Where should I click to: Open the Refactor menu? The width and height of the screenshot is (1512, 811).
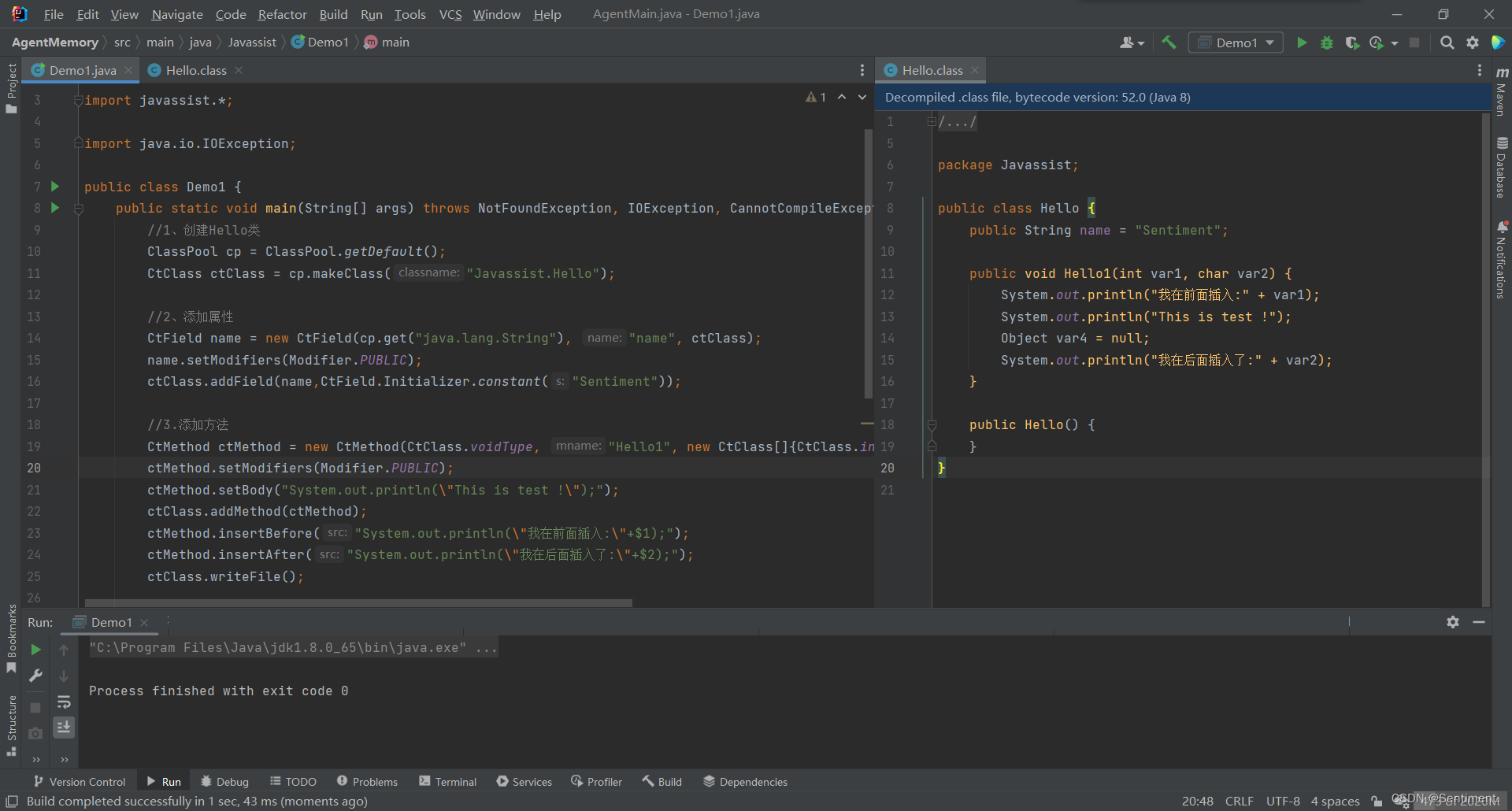click(x=282, y=14)
